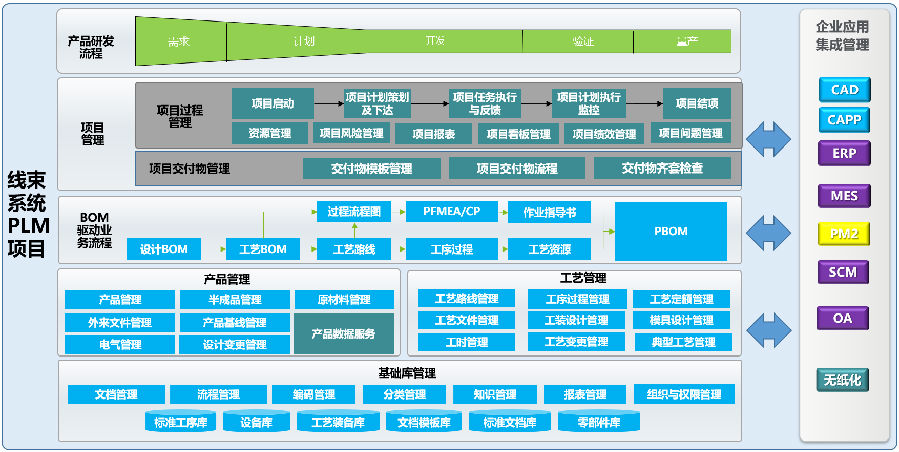Click the 作业指导书 box
899x452 pixels.
click(549, 212)
